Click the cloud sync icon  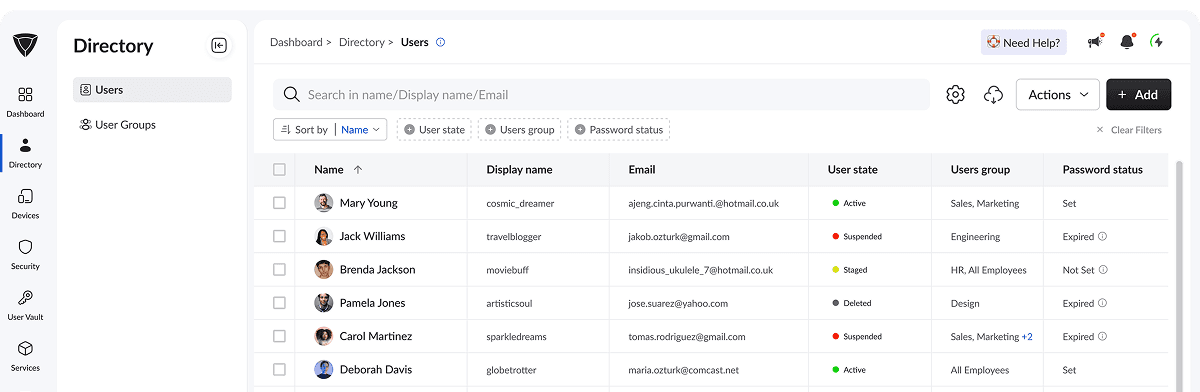[x=993, y=94]
